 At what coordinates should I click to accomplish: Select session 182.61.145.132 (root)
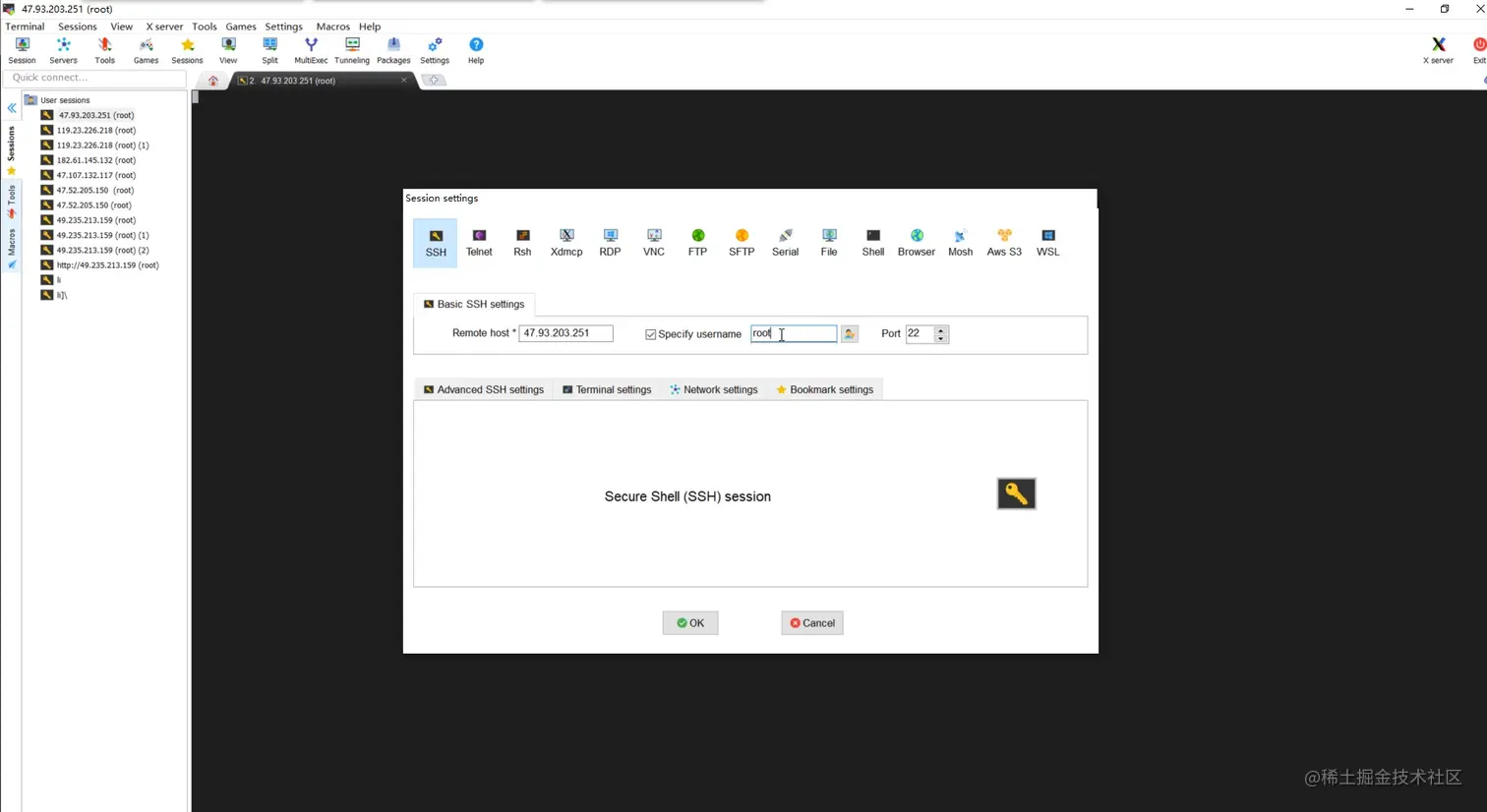coord(95,160)
